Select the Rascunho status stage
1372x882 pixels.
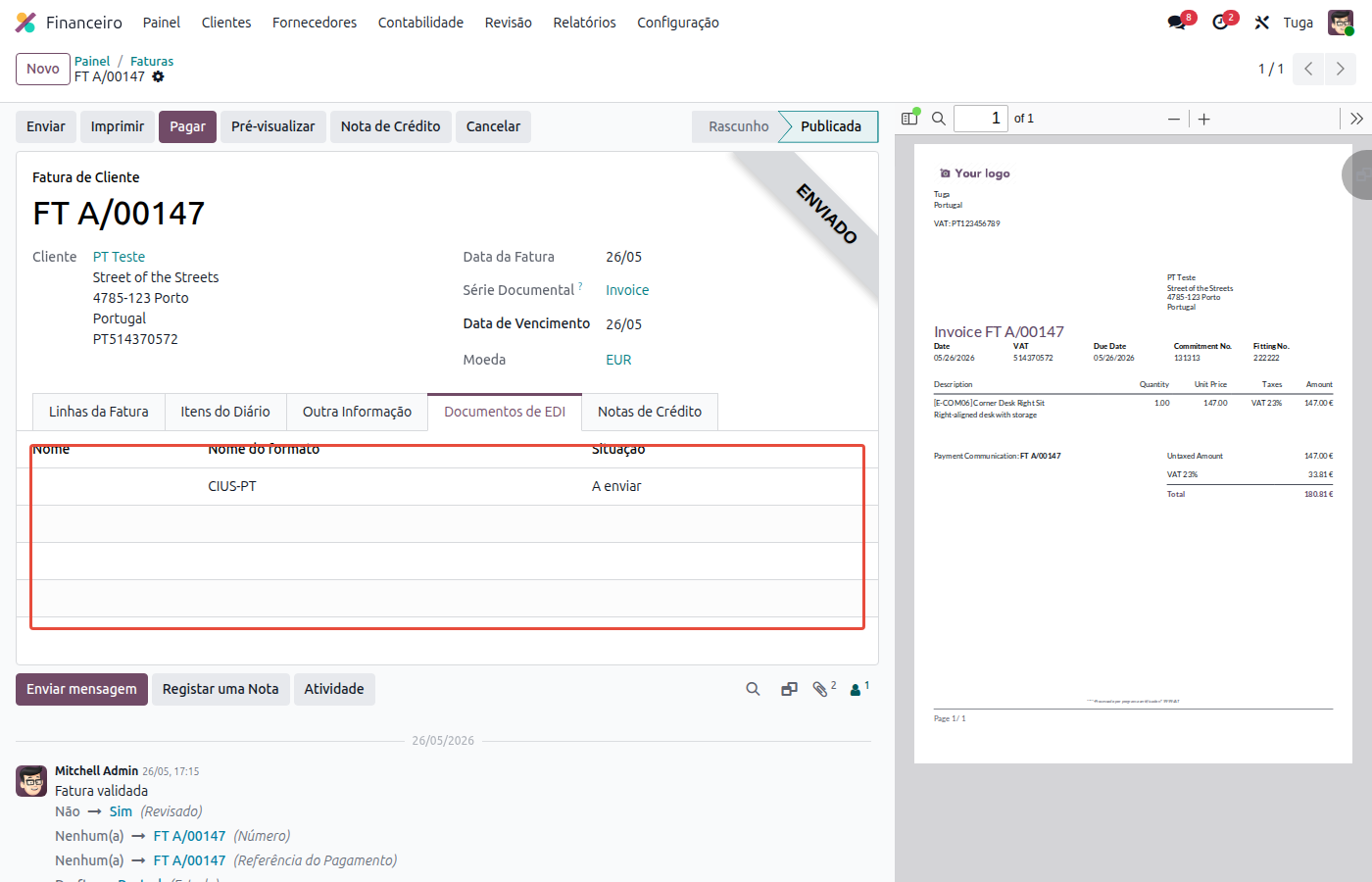click(739, 126)
